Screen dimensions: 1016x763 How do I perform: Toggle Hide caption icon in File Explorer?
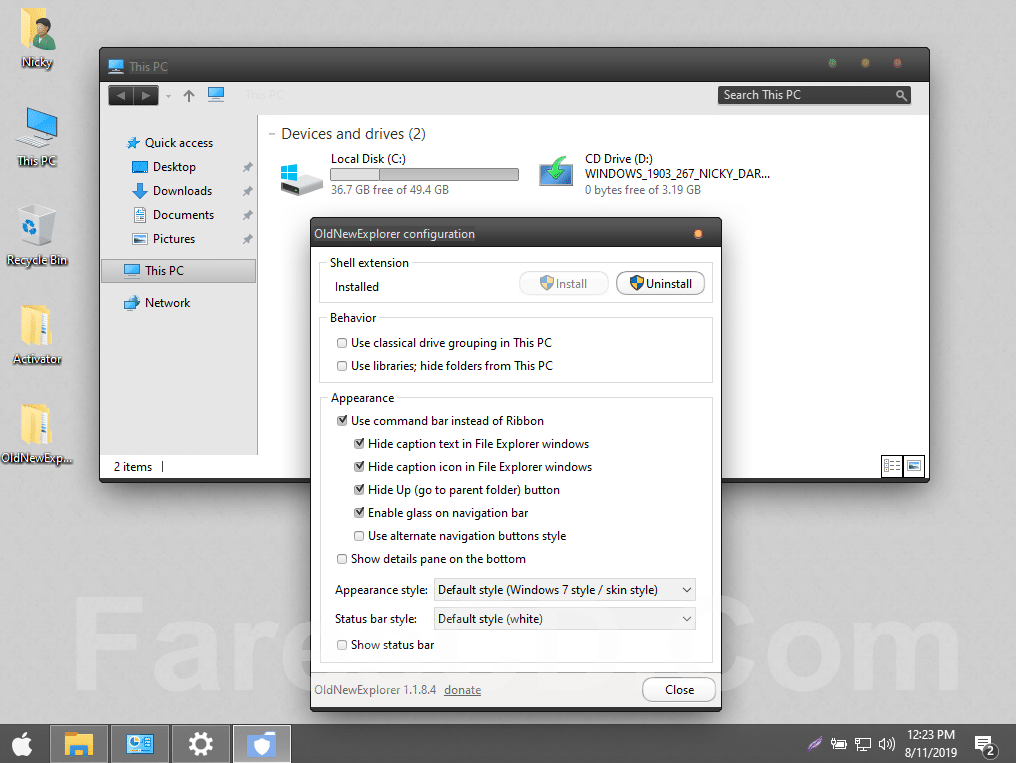point(359,467)
